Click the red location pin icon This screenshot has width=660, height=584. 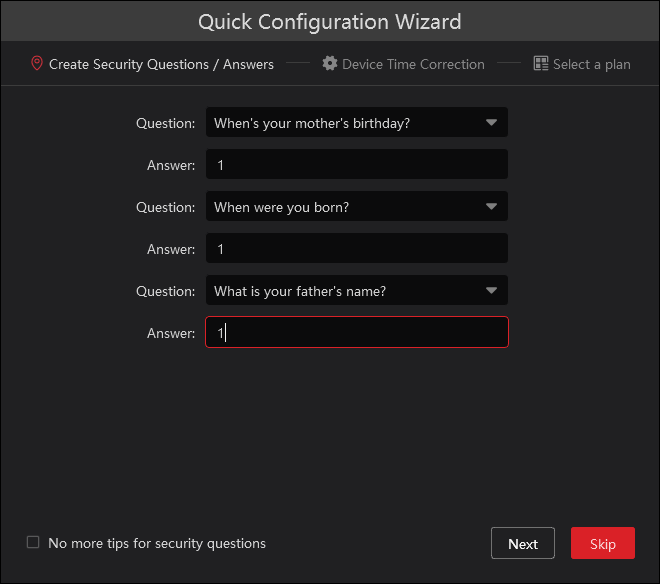(37, 64)
